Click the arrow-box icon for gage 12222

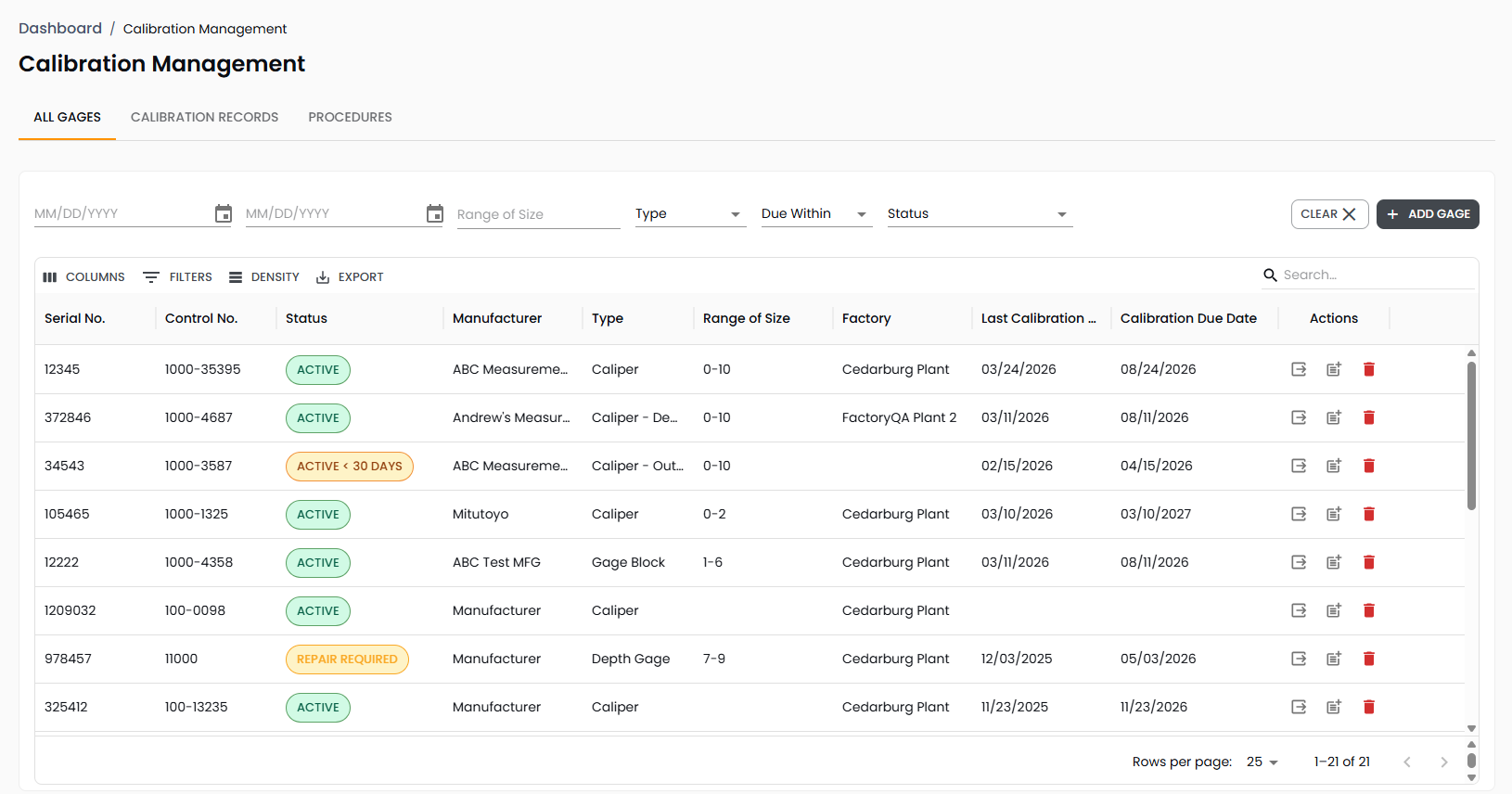[x=1299, y=562]
